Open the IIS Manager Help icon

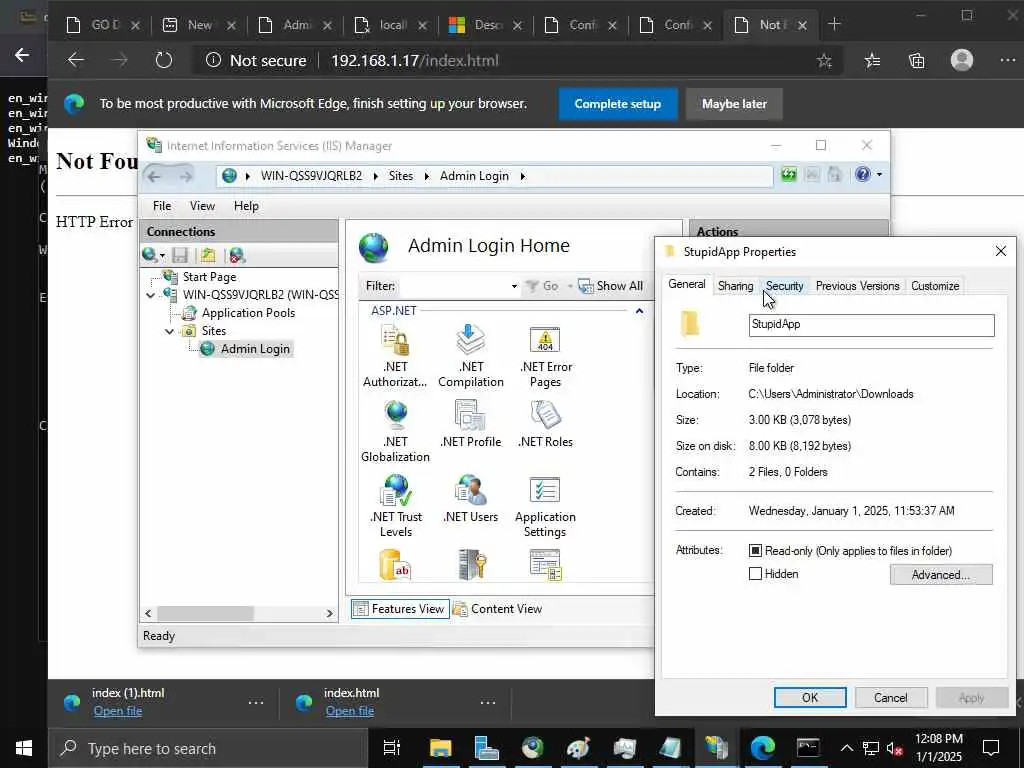863,174
